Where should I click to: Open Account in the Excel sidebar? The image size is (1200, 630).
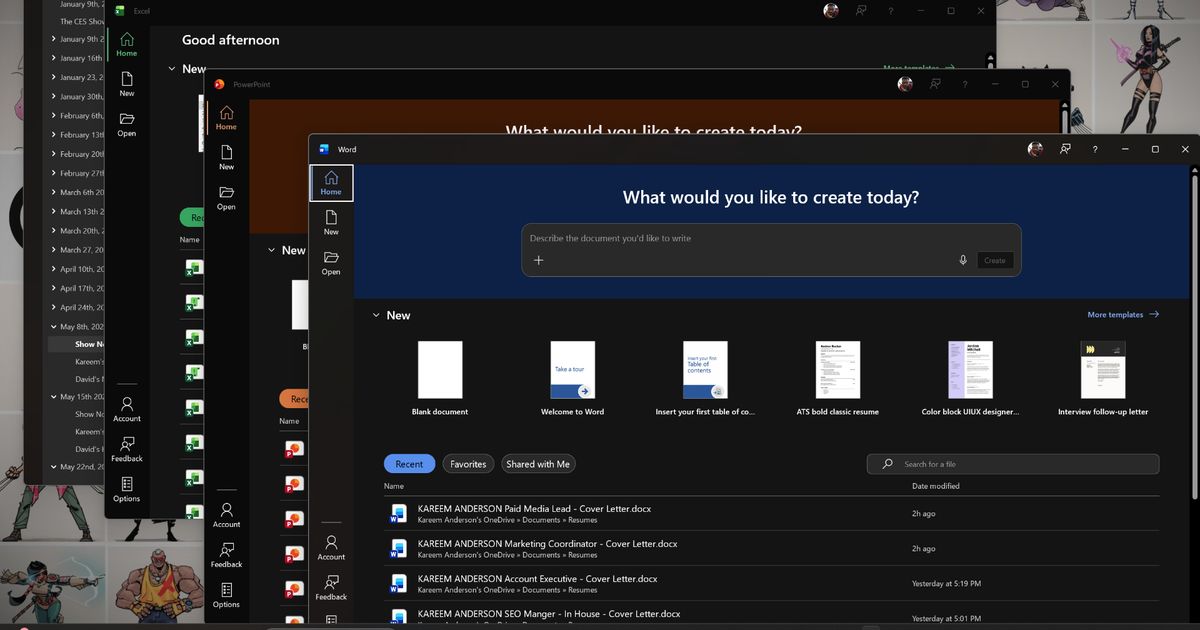point(127,409)
